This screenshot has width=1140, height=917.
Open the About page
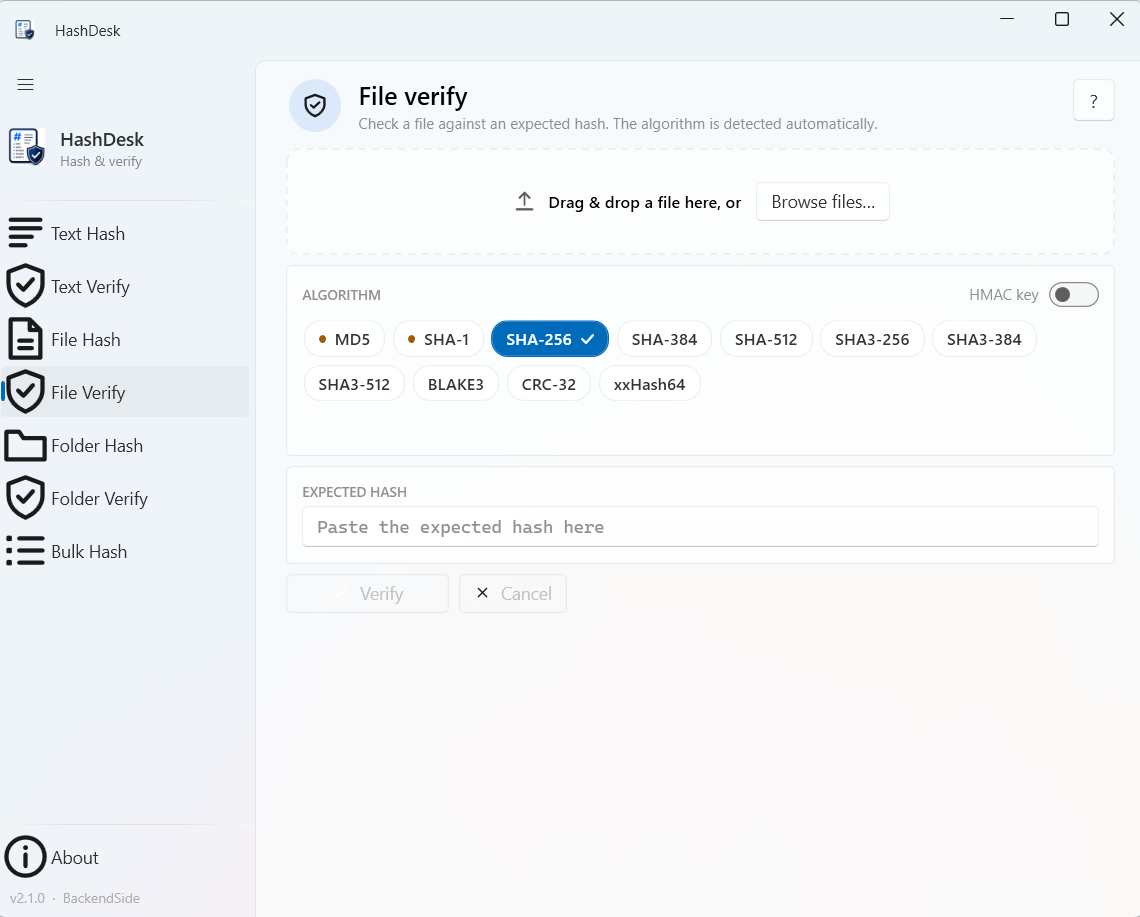coord(125,857)
